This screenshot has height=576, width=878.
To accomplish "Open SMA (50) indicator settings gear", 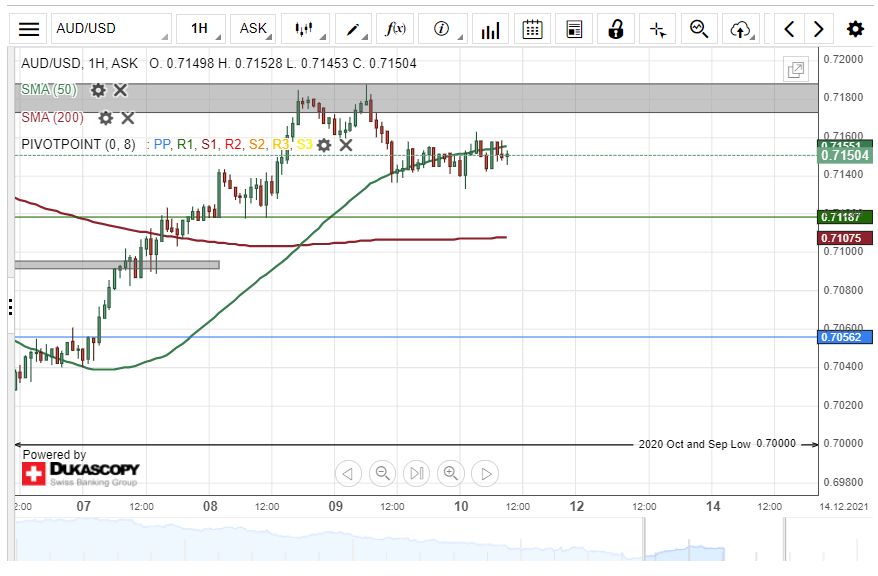I will (x=98, y=90).
